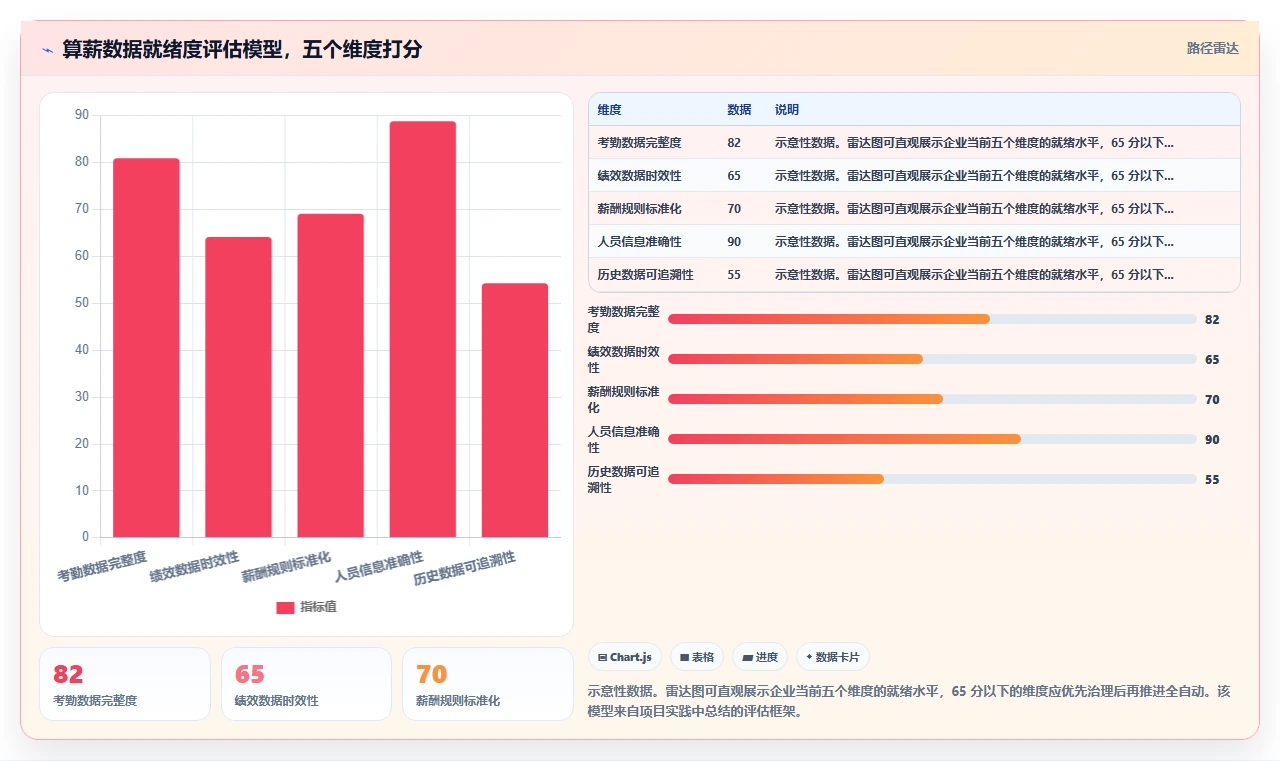Viewport: 1280px width, 761px height.
Task: Click the 数据 column header
Action: point(739,110)
